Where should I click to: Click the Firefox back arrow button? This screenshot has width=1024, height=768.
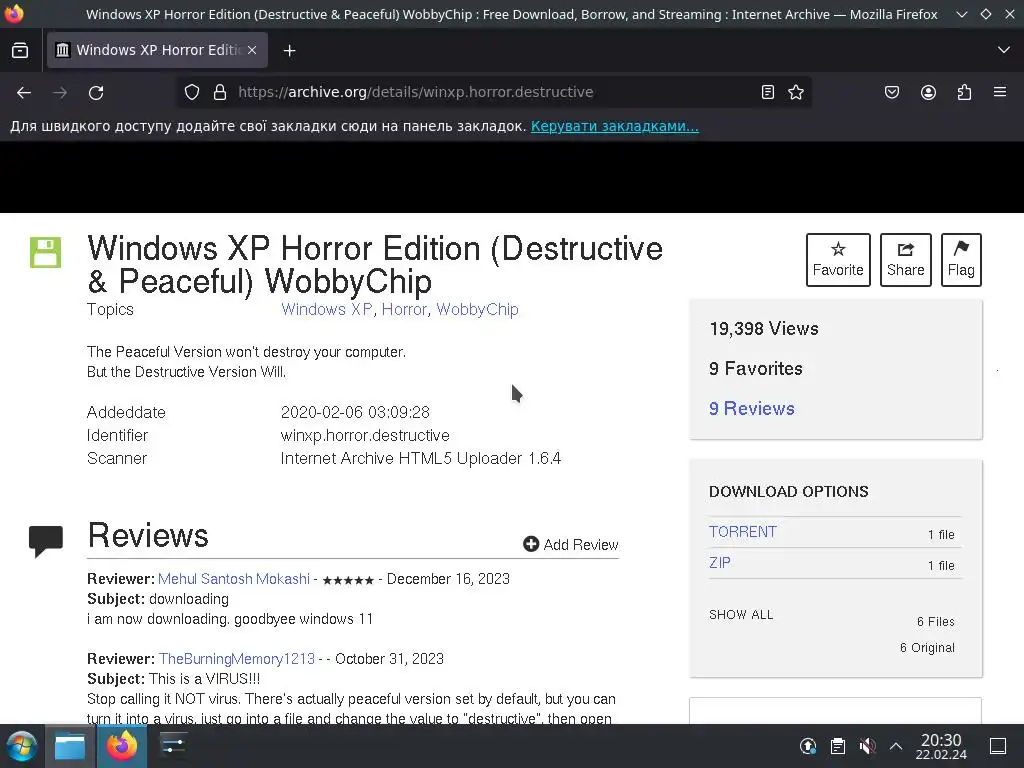click(24, 93)
